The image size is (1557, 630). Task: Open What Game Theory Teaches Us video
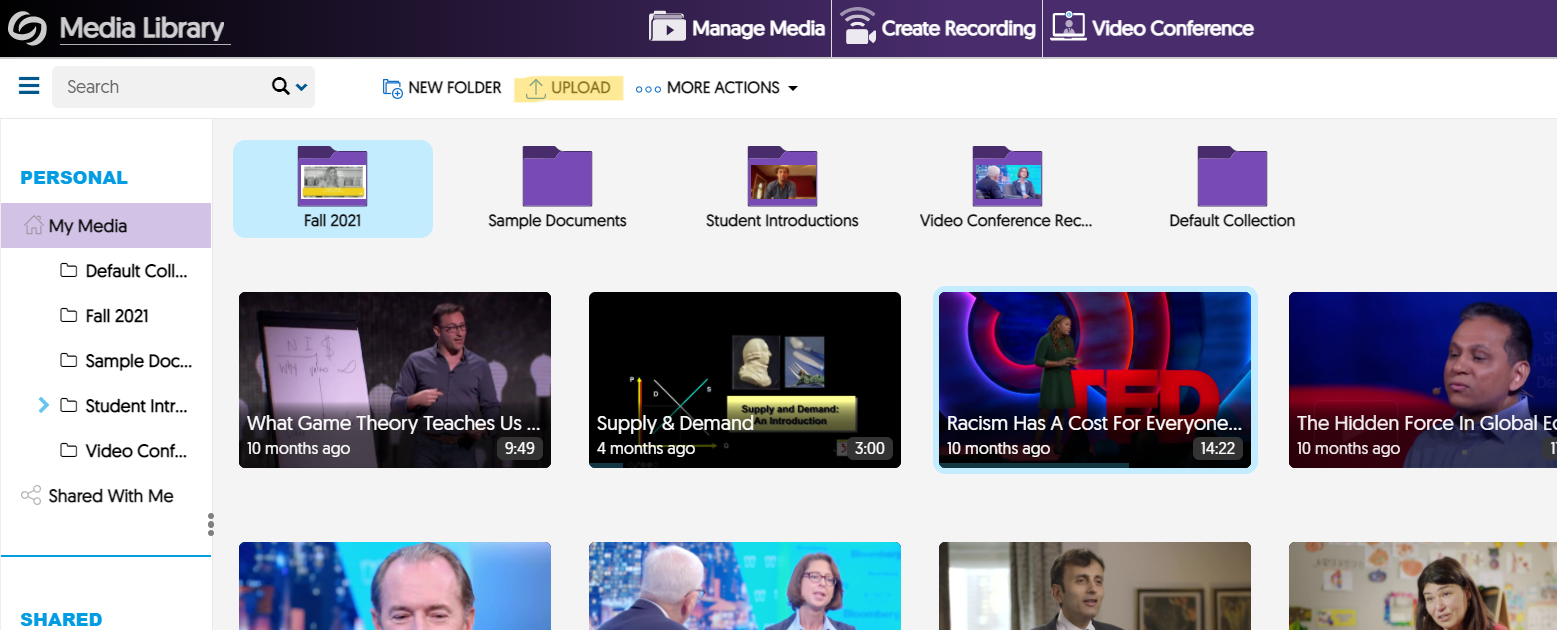coord(395,380)
